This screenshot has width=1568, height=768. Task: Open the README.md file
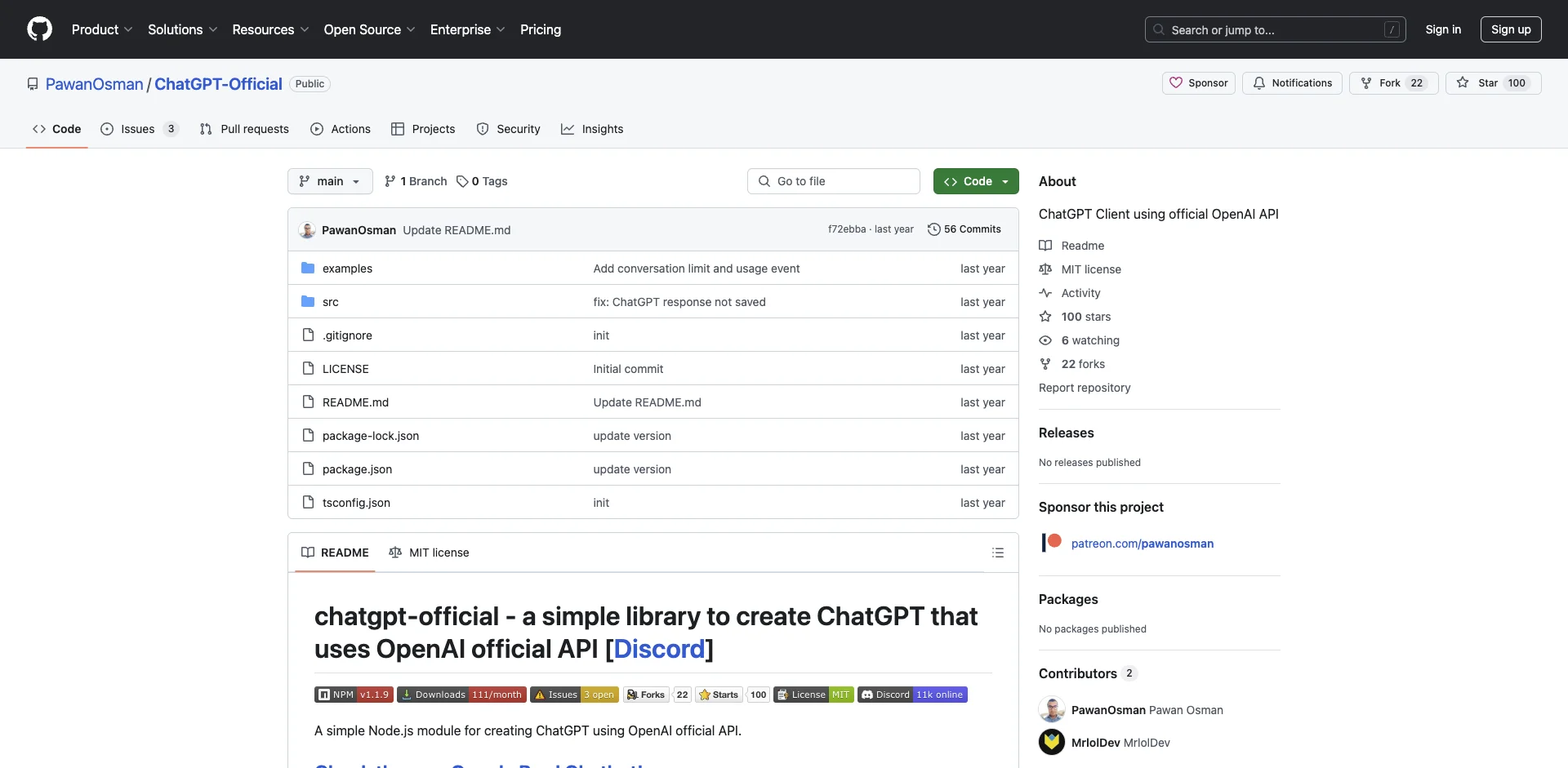pyautogui.click(x=355, y=402)
